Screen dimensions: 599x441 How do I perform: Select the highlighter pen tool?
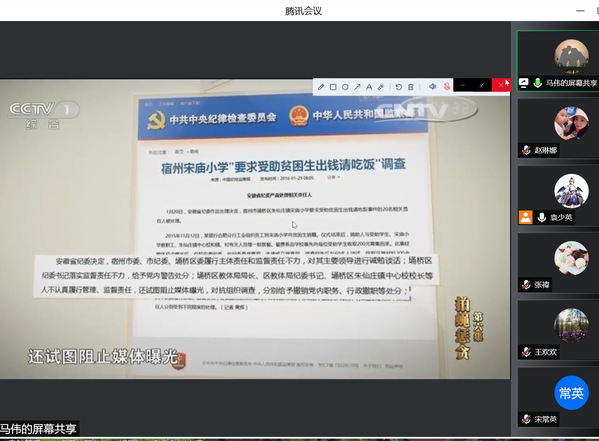tap(381, 87)
